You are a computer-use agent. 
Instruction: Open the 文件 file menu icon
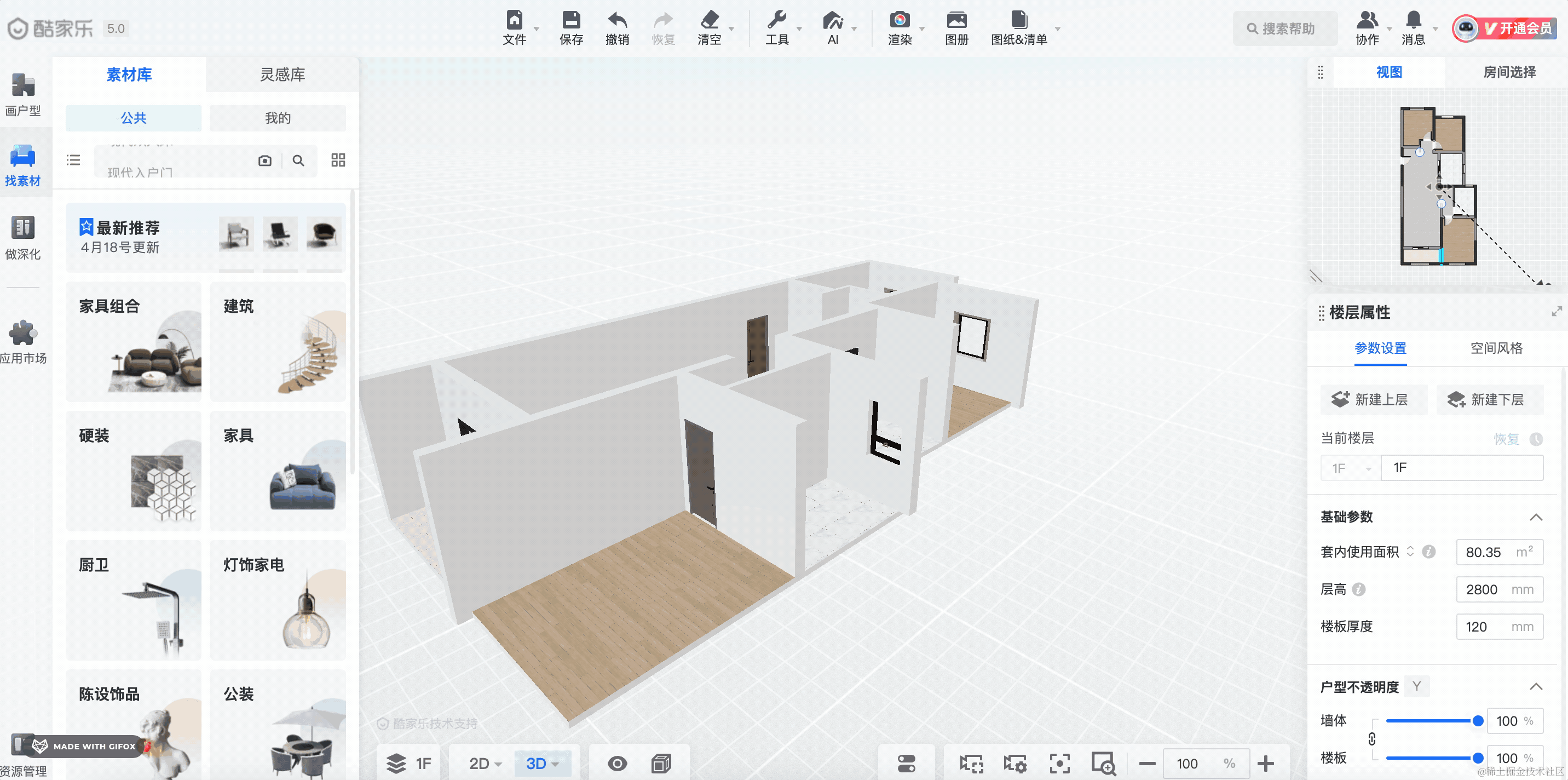tap(514, 20)
